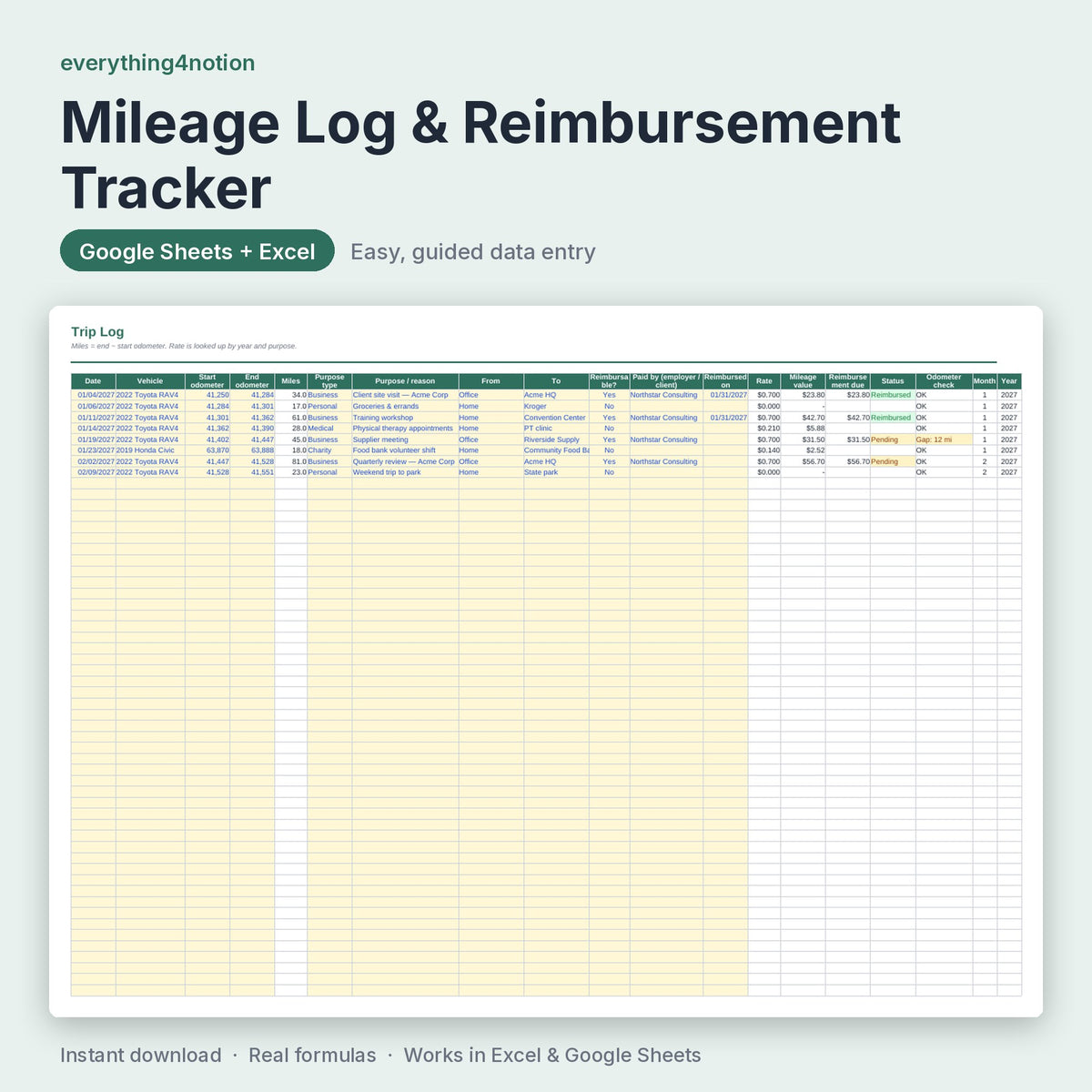The height and width of the screenshot is (1092, 1092).
Task: Select the 'Reimbursed on' column header
Action: pyautogui.click(x=725, y=381)
